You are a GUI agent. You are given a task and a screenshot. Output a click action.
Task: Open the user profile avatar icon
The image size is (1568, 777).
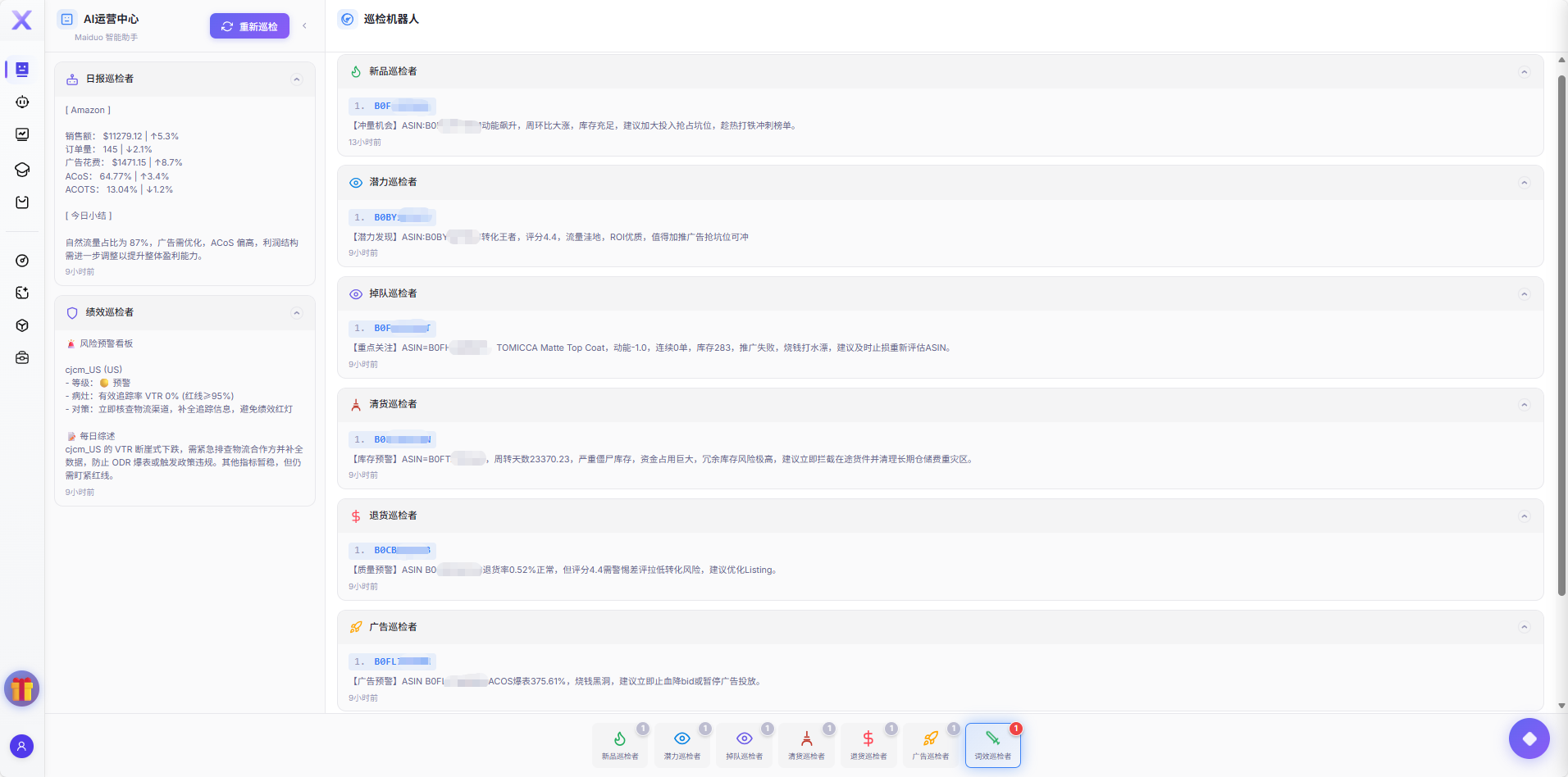[22, 746]
